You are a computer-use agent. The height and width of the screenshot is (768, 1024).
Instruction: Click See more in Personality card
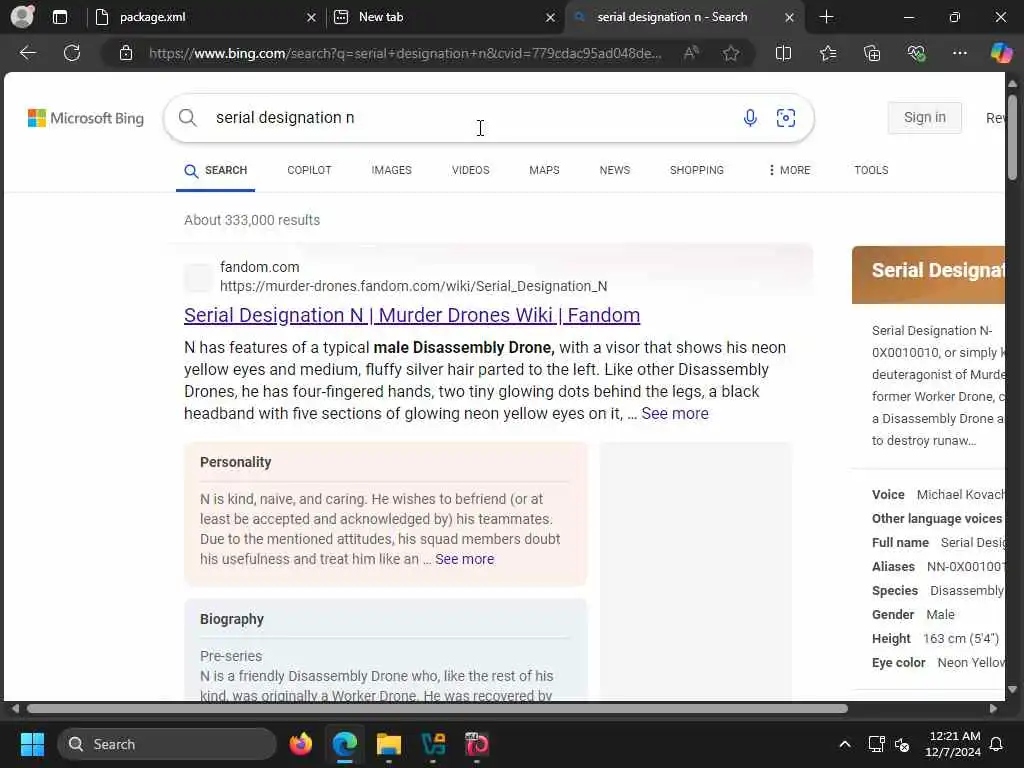(x=464, y=559)
